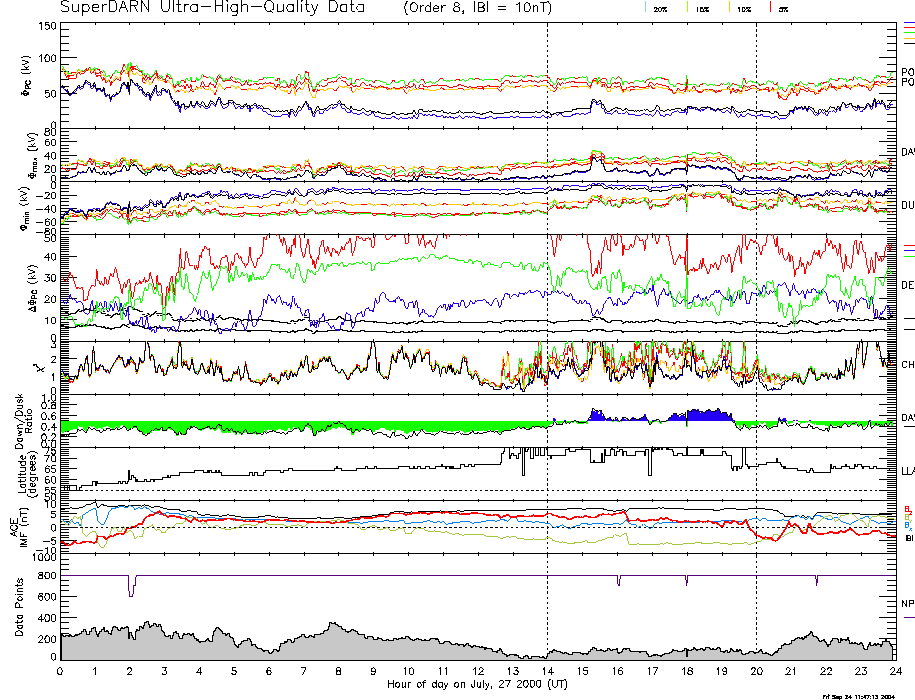
Task: Click the blue filled Dawn/Dusk region near hour 19
Action: click(700, 414)
